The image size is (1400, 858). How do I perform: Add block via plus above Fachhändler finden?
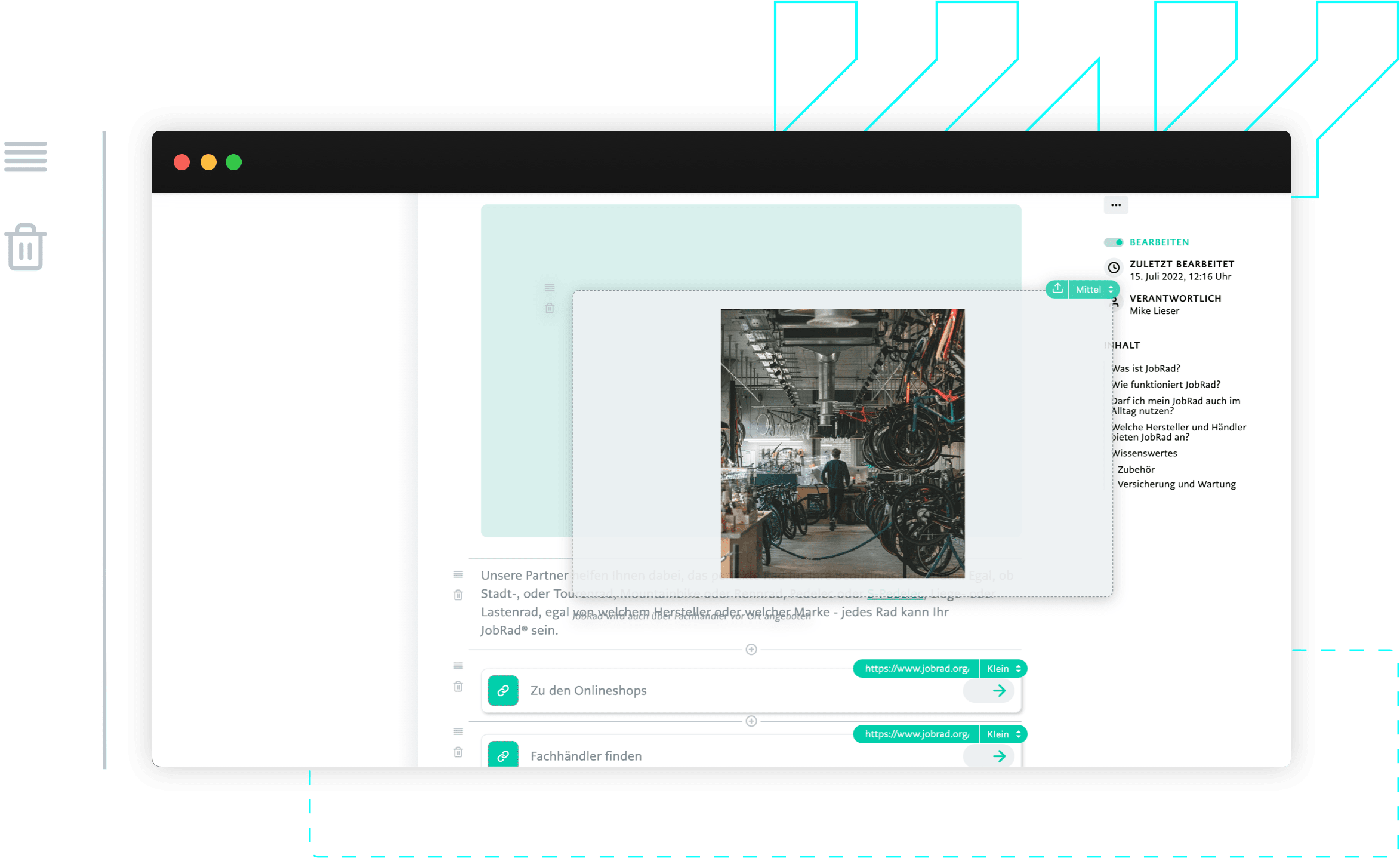[x=751, y=721]
